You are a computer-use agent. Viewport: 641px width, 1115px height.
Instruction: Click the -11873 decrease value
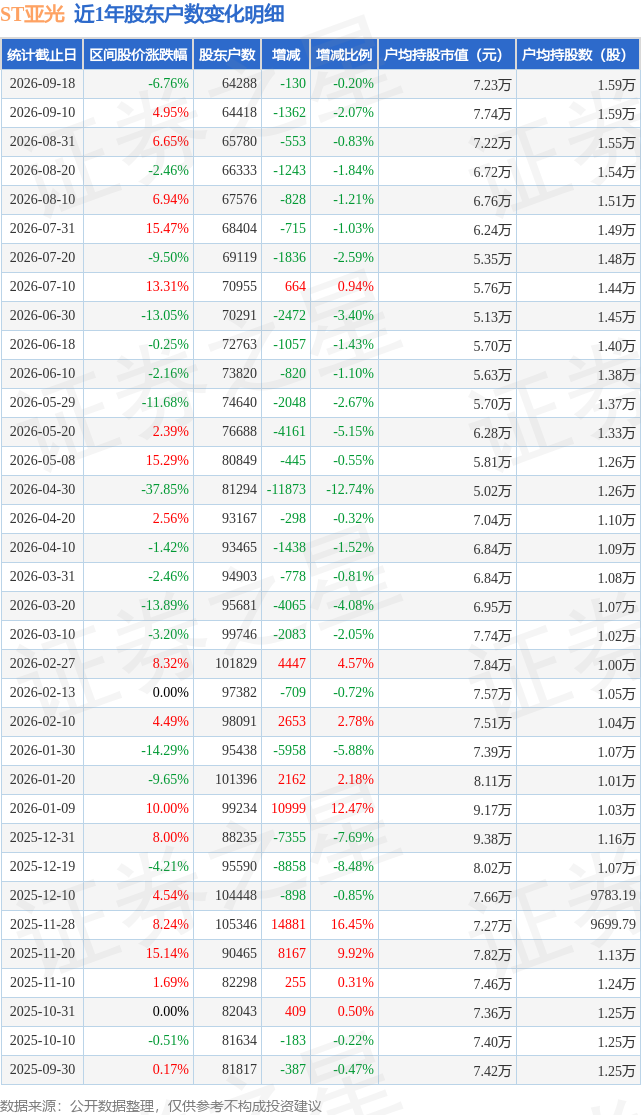tap(286, 489)
